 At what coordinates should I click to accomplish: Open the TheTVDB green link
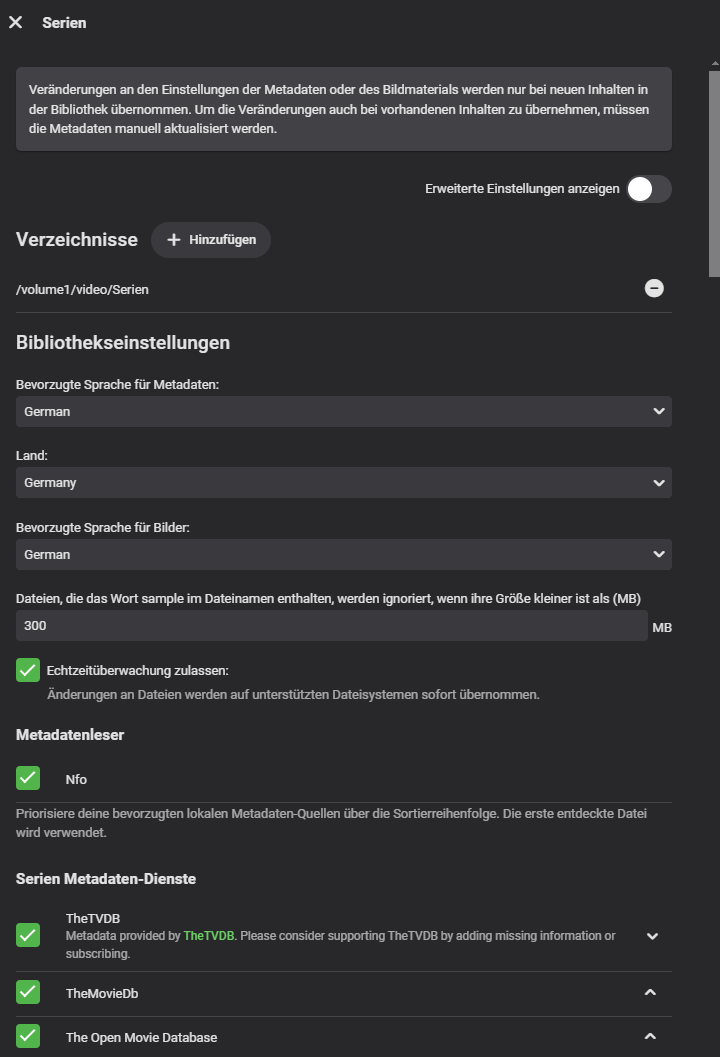208,936
